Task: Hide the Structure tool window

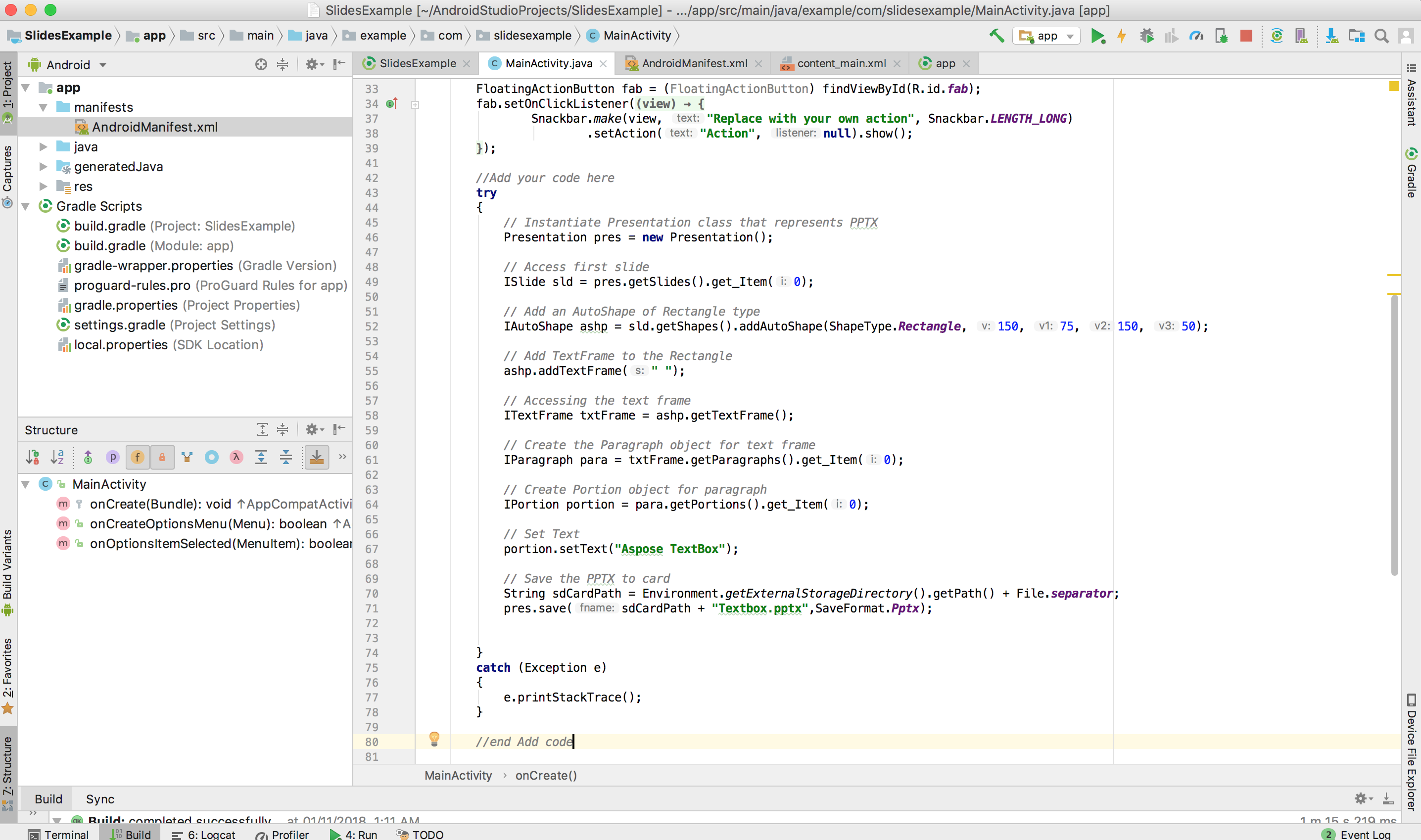Action: coord(339,429)
